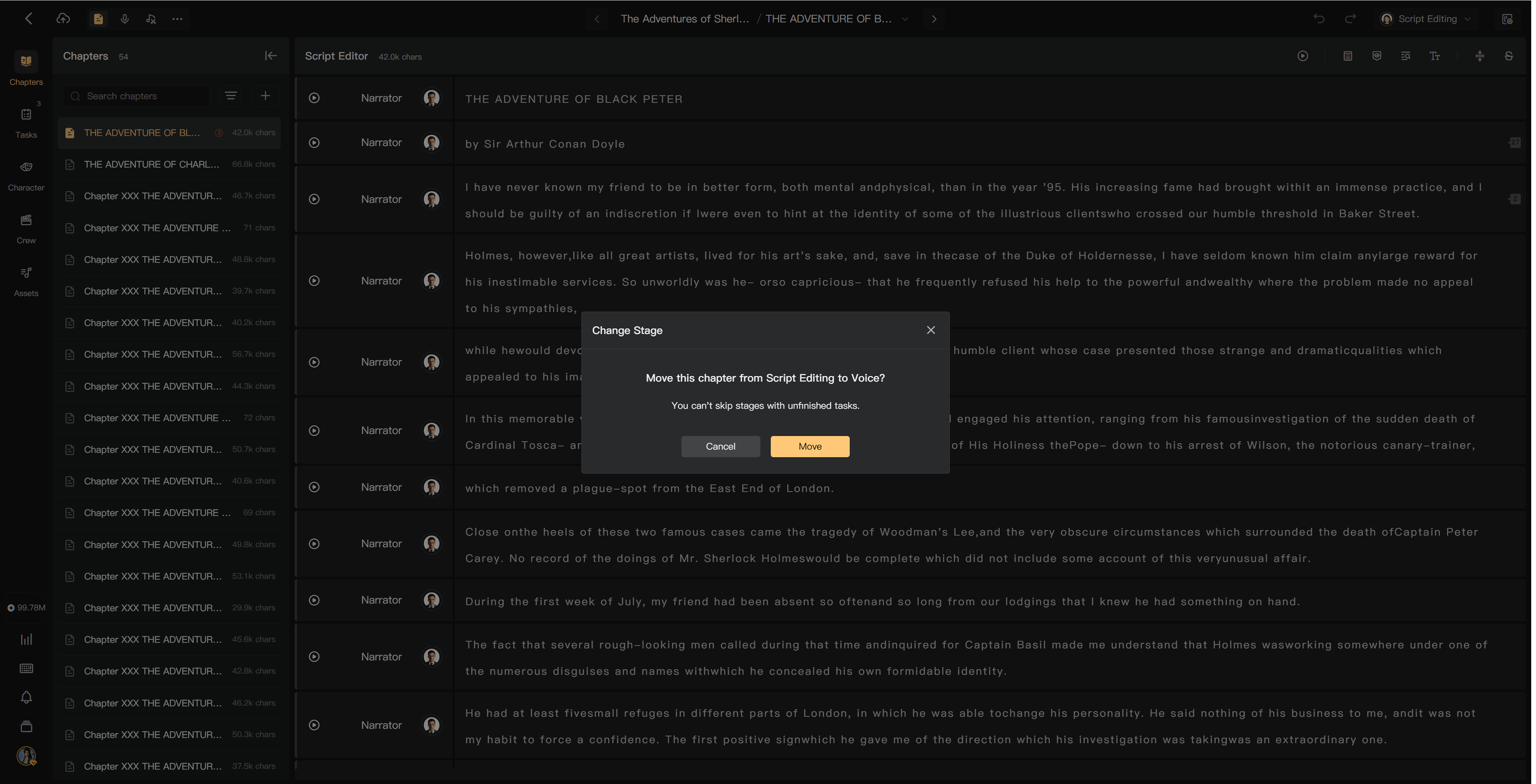Open chapter filter options
Viewport: 1536px width, 784px height.
[231, 96]
